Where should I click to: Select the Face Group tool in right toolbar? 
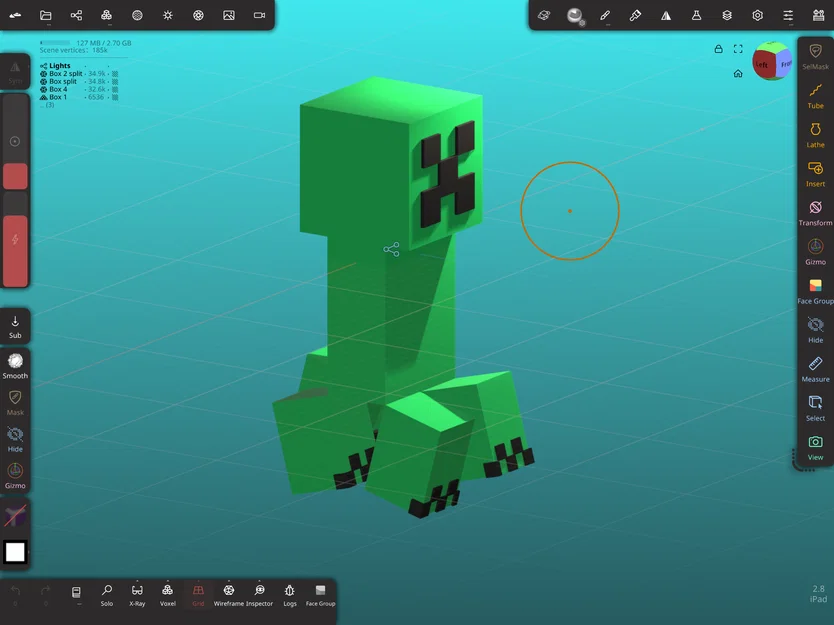click(815, 291)
